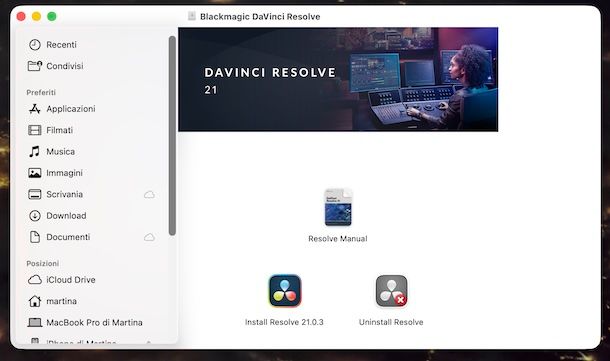Go to Applicazioni folder label
The height and width of the screenshot is (361, 610).
point(71,109)
